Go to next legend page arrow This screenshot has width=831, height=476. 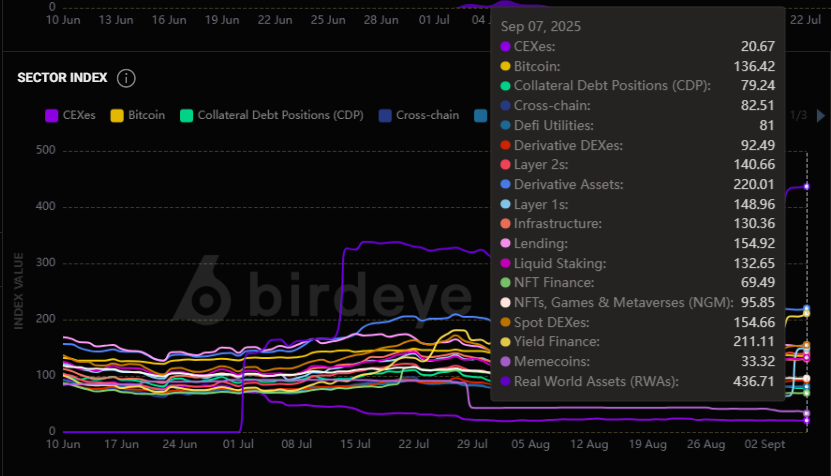(820, 116)
